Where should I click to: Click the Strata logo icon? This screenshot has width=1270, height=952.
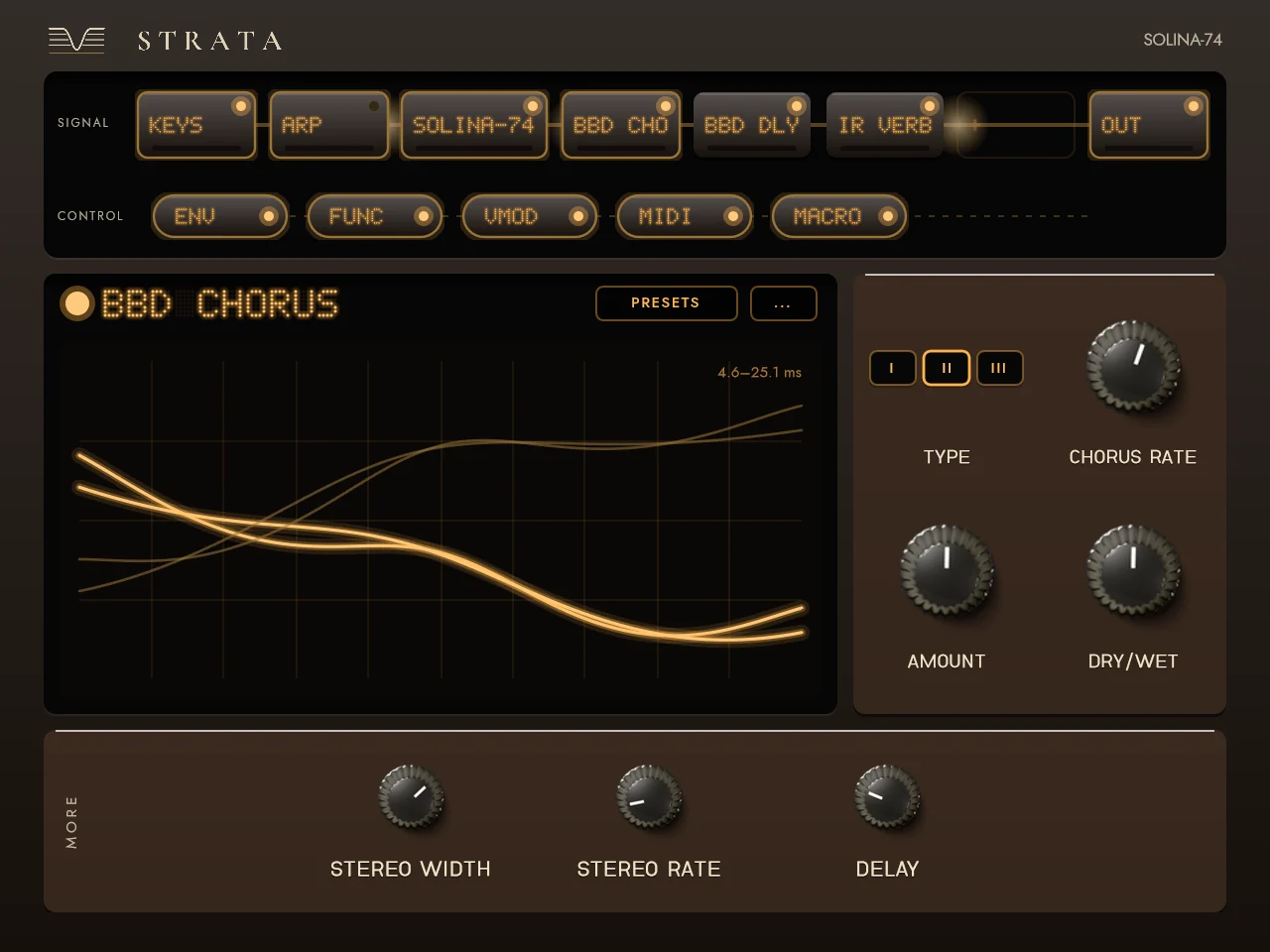pos(76,40)
